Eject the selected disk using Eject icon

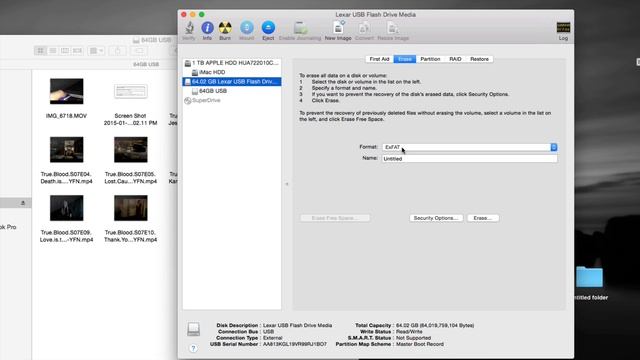coord(268,28)
